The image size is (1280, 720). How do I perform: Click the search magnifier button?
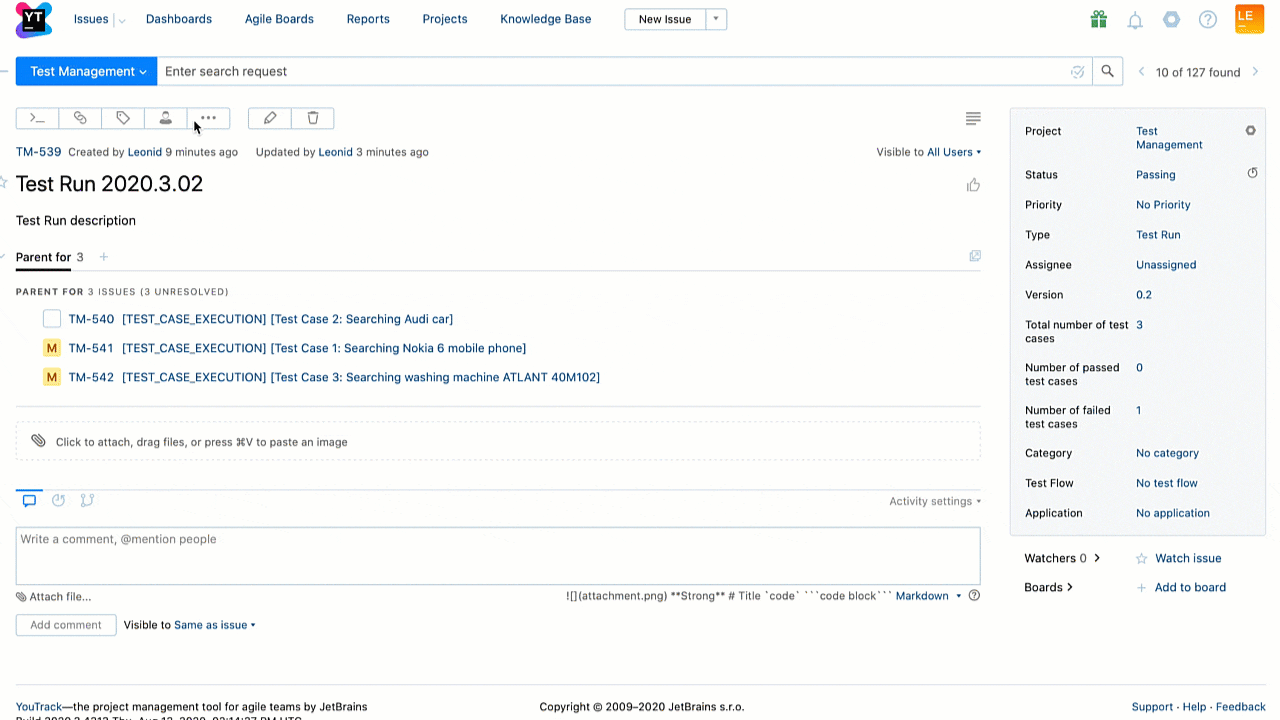1107,71
